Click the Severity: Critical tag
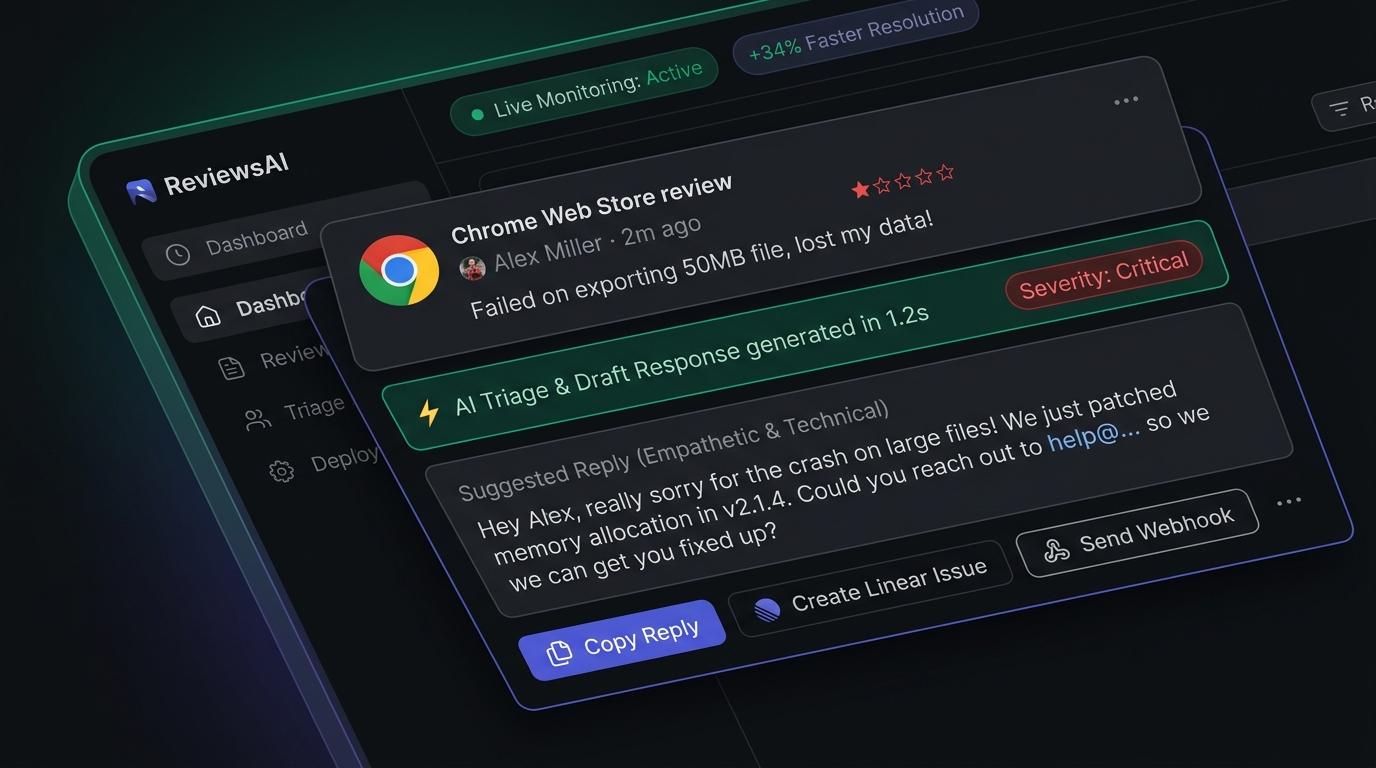 1104,276
